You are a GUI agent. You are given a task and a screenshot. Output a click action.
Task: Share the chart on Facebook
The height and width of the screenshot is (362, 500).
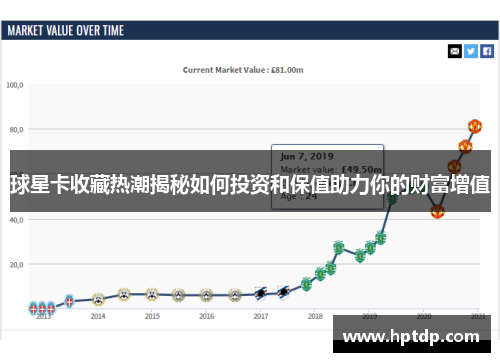(487, 51)
